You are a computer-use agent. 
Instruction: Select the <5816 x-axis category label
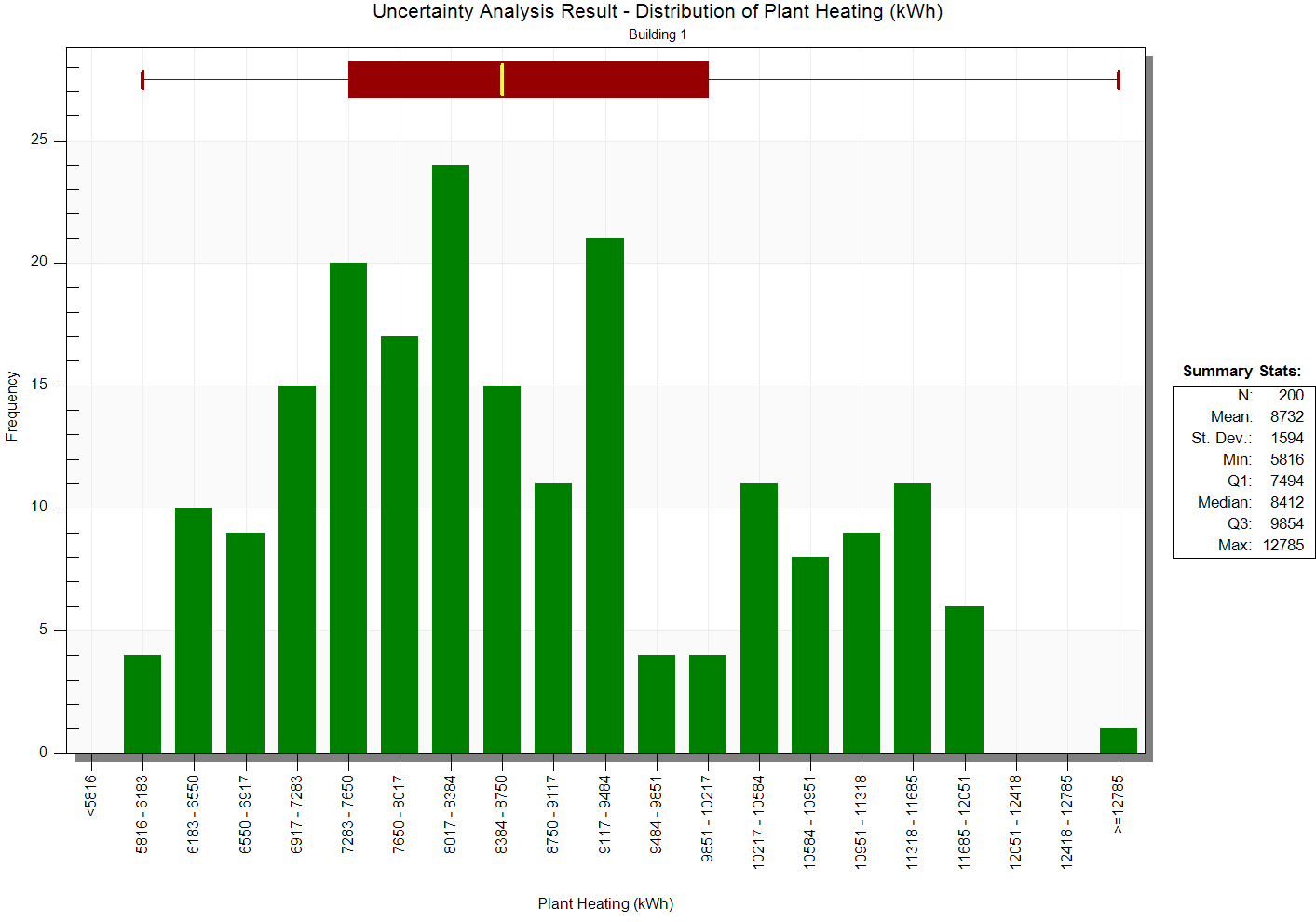click(x=90, y=796)
